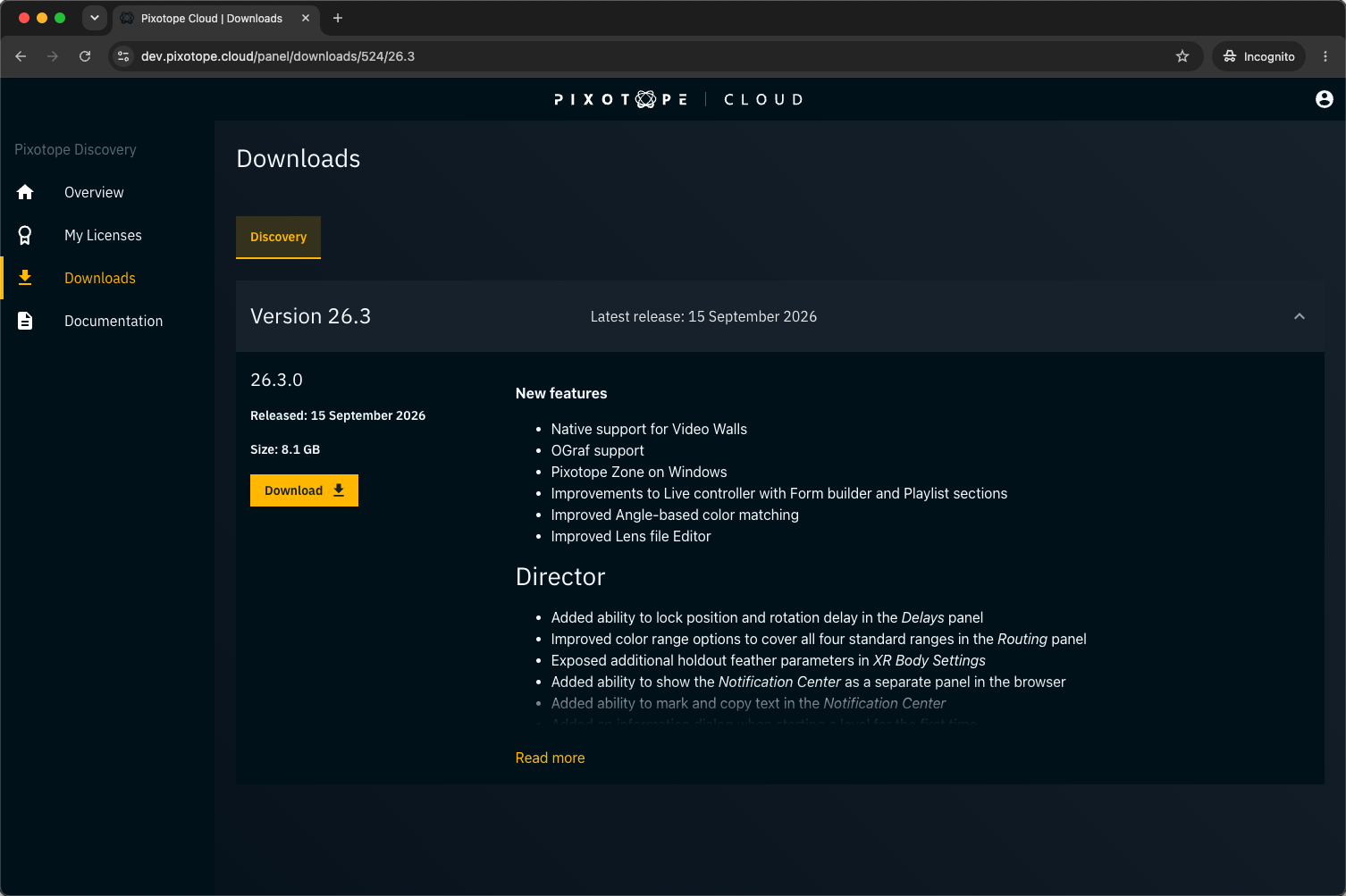This screenshot has height=896, width=1346.
Task: Open the Chrome three-dot menu
Action: [1325, 56]
